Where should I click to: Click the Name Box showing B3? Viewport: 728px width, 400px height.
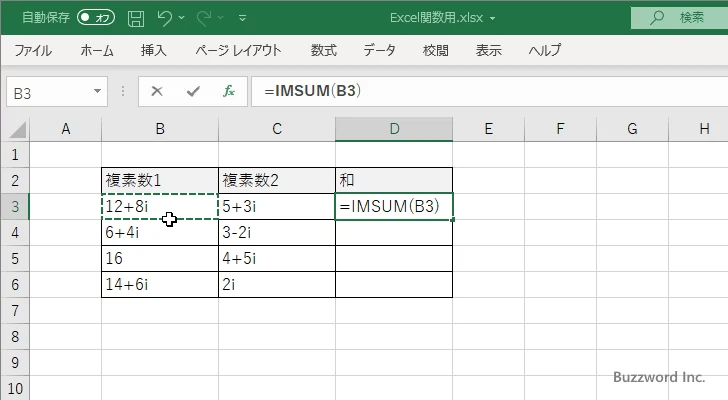point(49,92)
